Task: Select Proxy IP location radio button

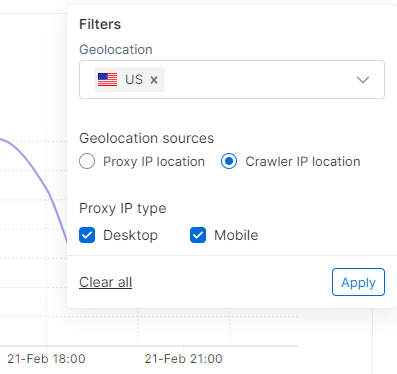Action: point(87,161)
